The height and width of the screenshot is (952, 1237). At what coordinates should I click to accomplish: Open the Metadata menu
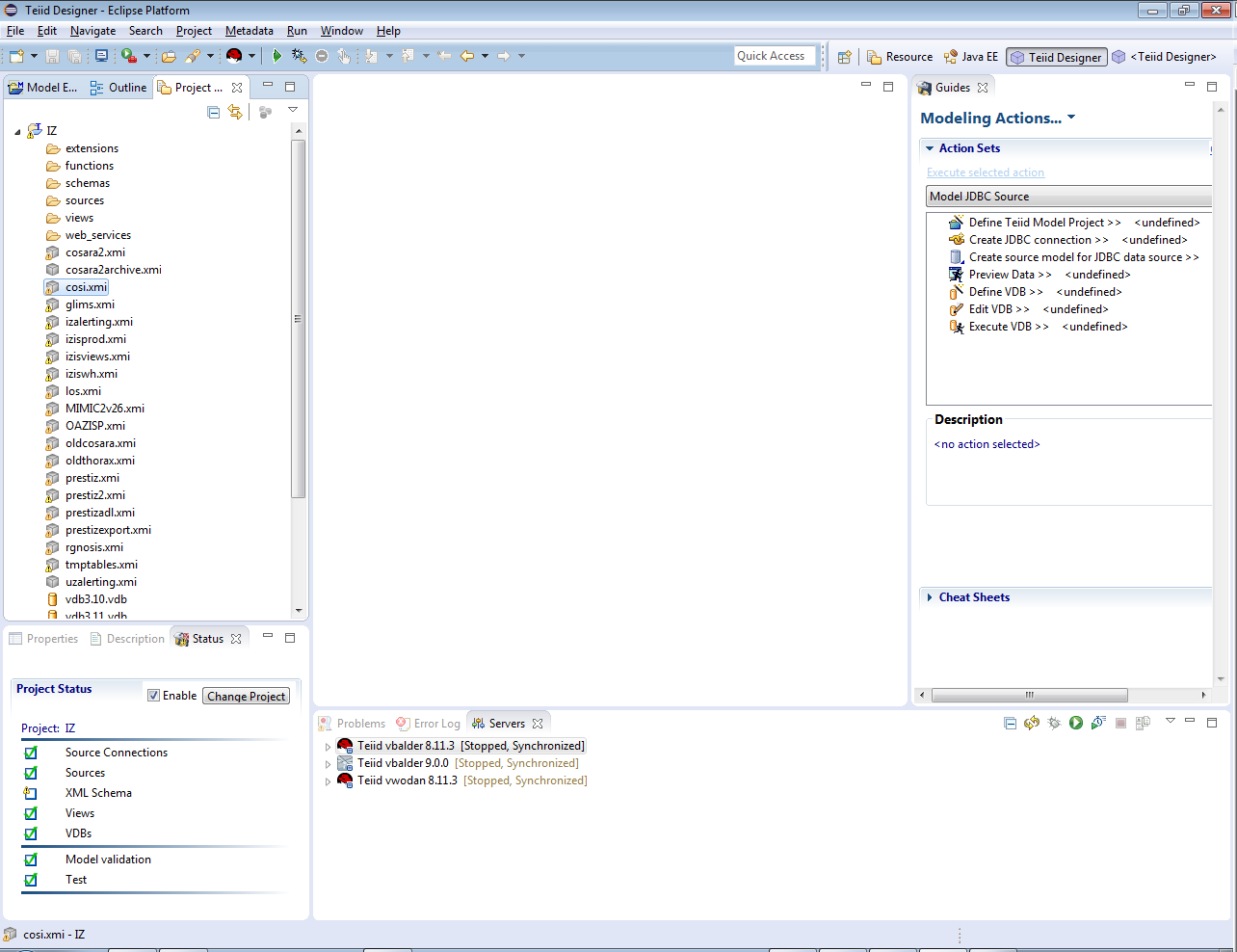pyautogui.click(x=249, y=31)
